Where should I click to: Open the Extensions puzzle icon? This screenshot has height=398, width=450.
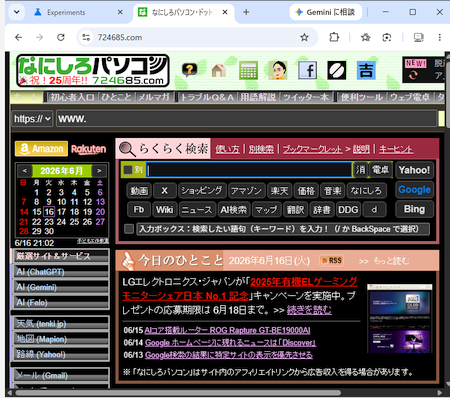pyautogui.click(x=334, y=37)
